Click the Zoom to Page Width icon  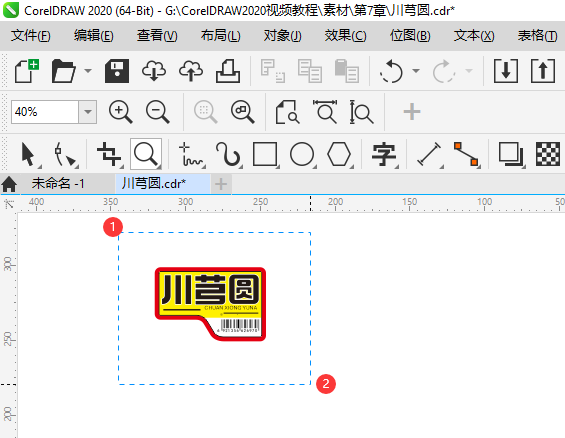tap(325, 112)
